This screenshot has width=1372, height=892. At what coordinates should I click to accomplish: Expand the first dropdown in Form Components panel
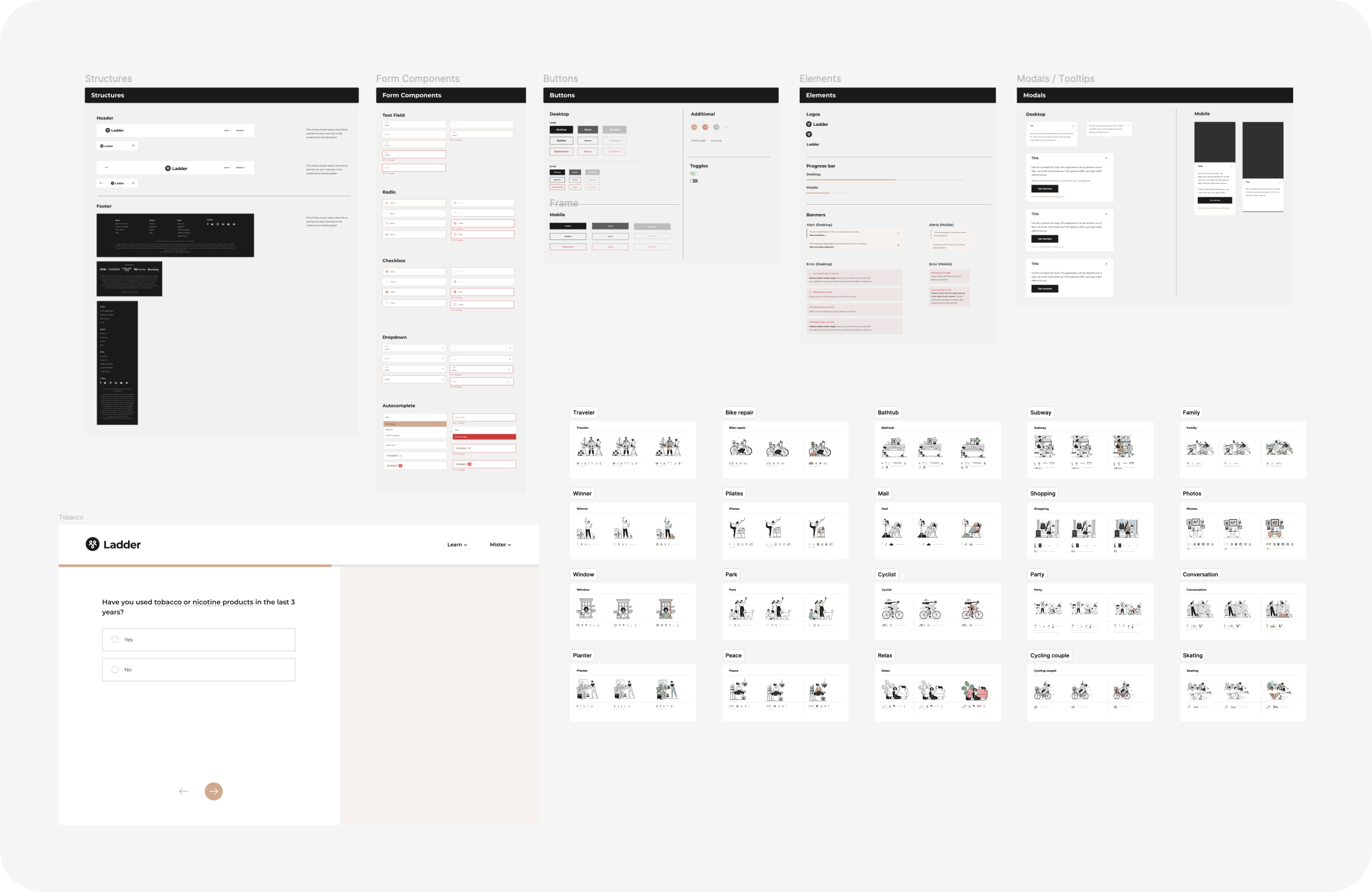414,348
